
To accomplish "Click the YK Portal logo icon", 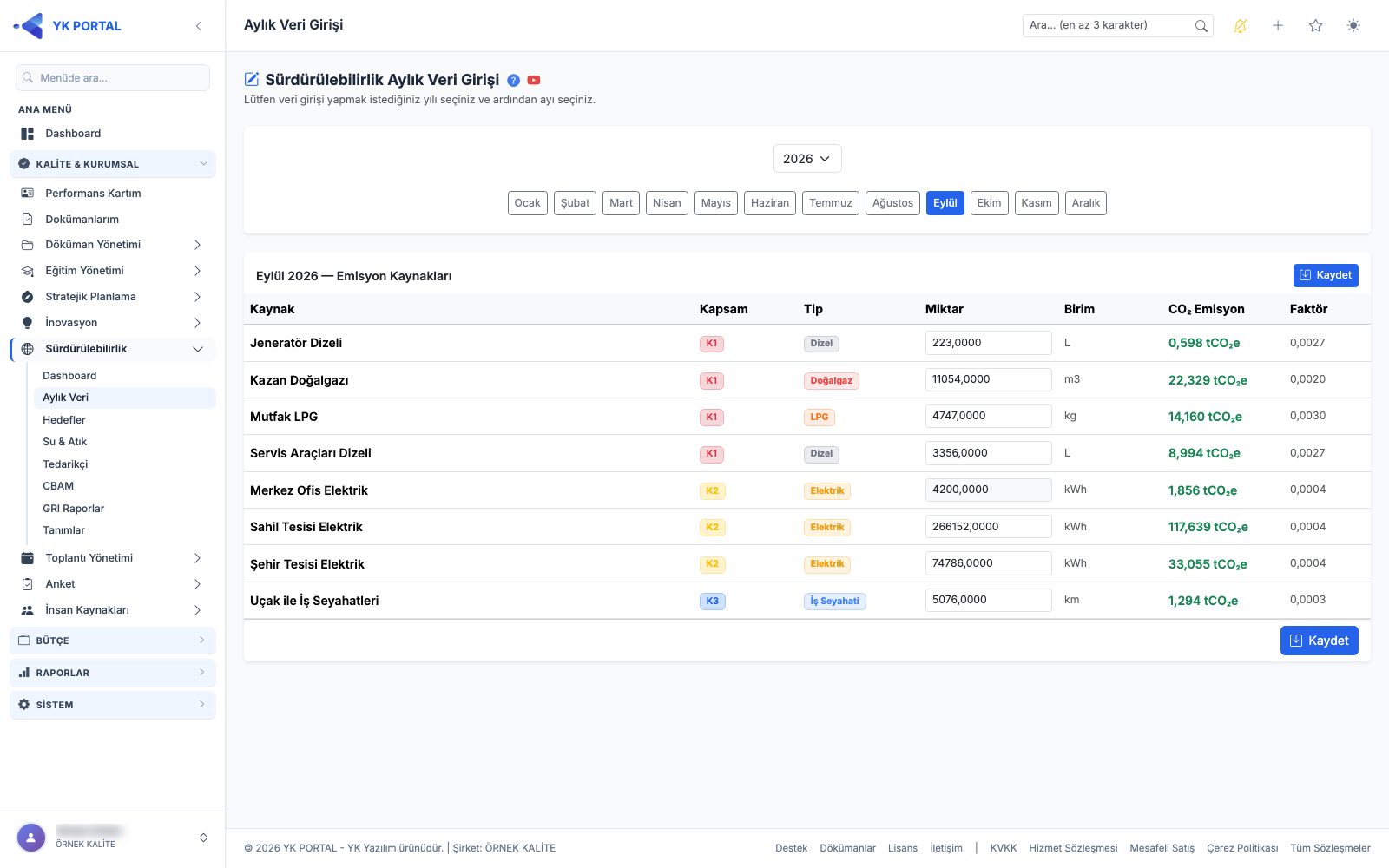I will point(29,26).
